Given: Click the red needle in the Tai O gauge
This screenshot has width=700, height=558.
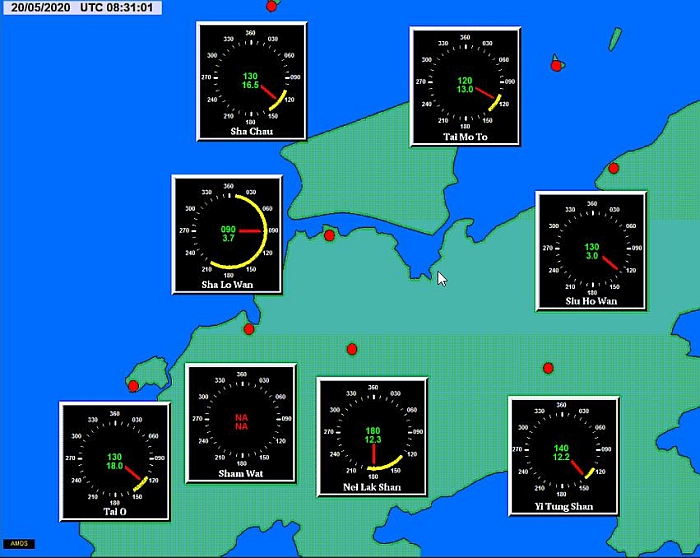Looking at the screenshot, I should 133,473.
